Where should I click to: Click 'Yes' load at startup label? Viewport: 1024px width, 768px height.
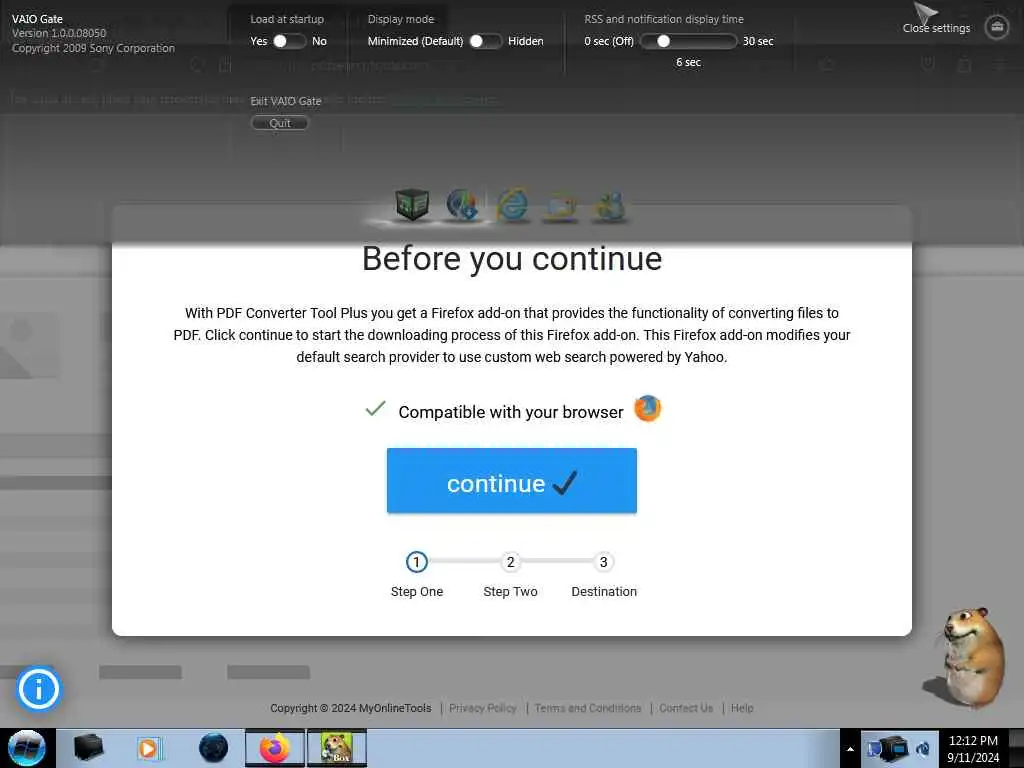(x=259, y=41)
